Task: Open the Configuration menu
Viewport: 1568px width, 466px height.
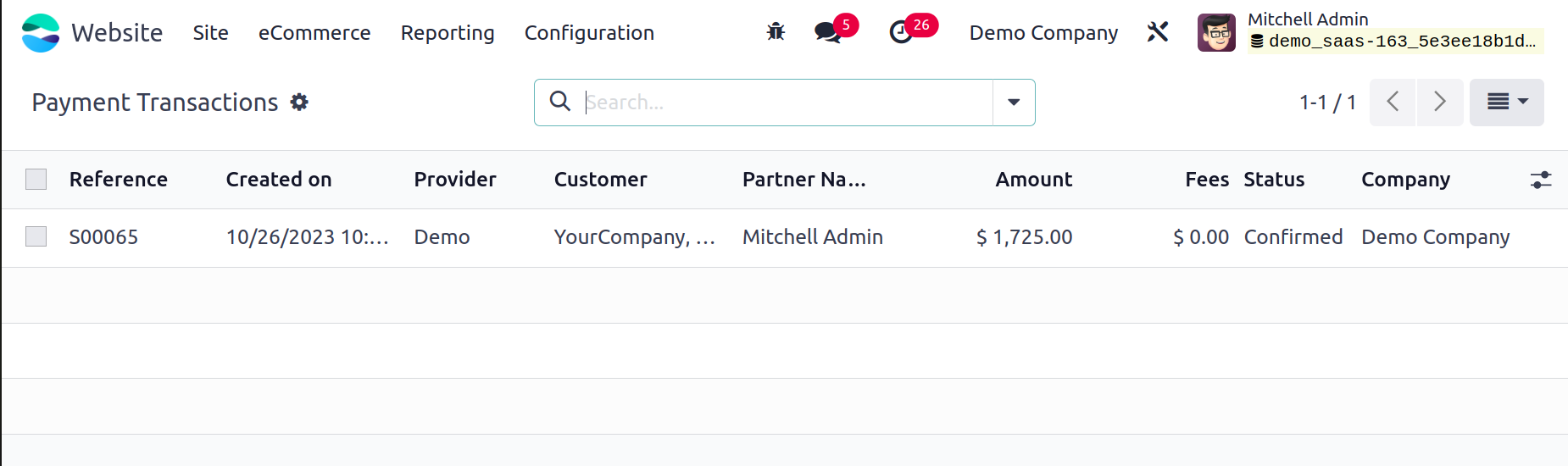Action: tap(589, 33)
